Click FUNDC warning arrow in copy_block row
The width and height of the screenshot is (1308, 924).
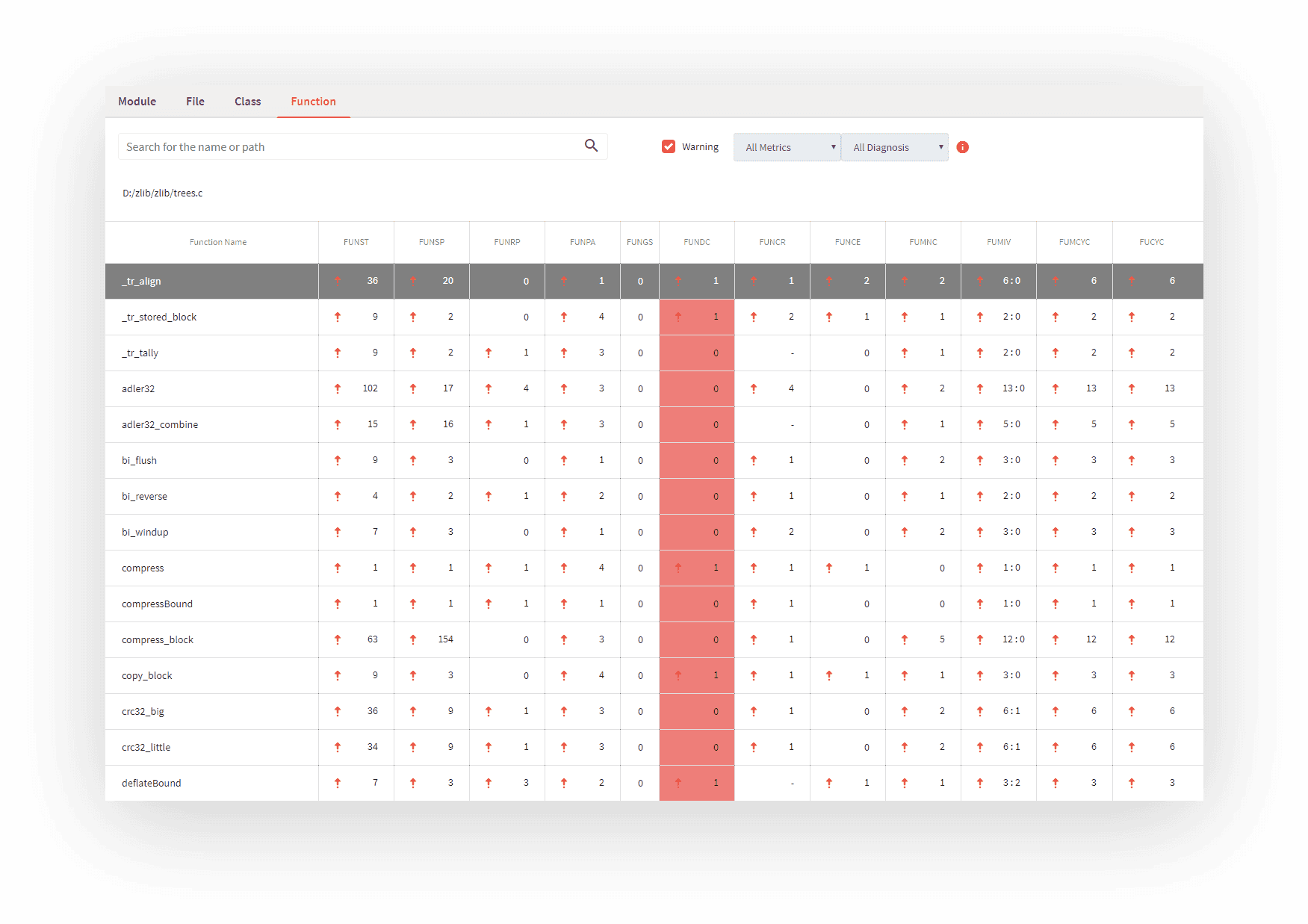coord(678,675)
